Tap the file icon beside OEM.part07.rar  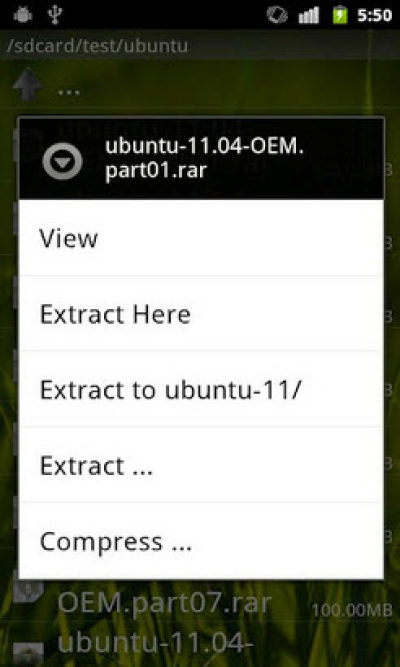click(x=28, y=589)
